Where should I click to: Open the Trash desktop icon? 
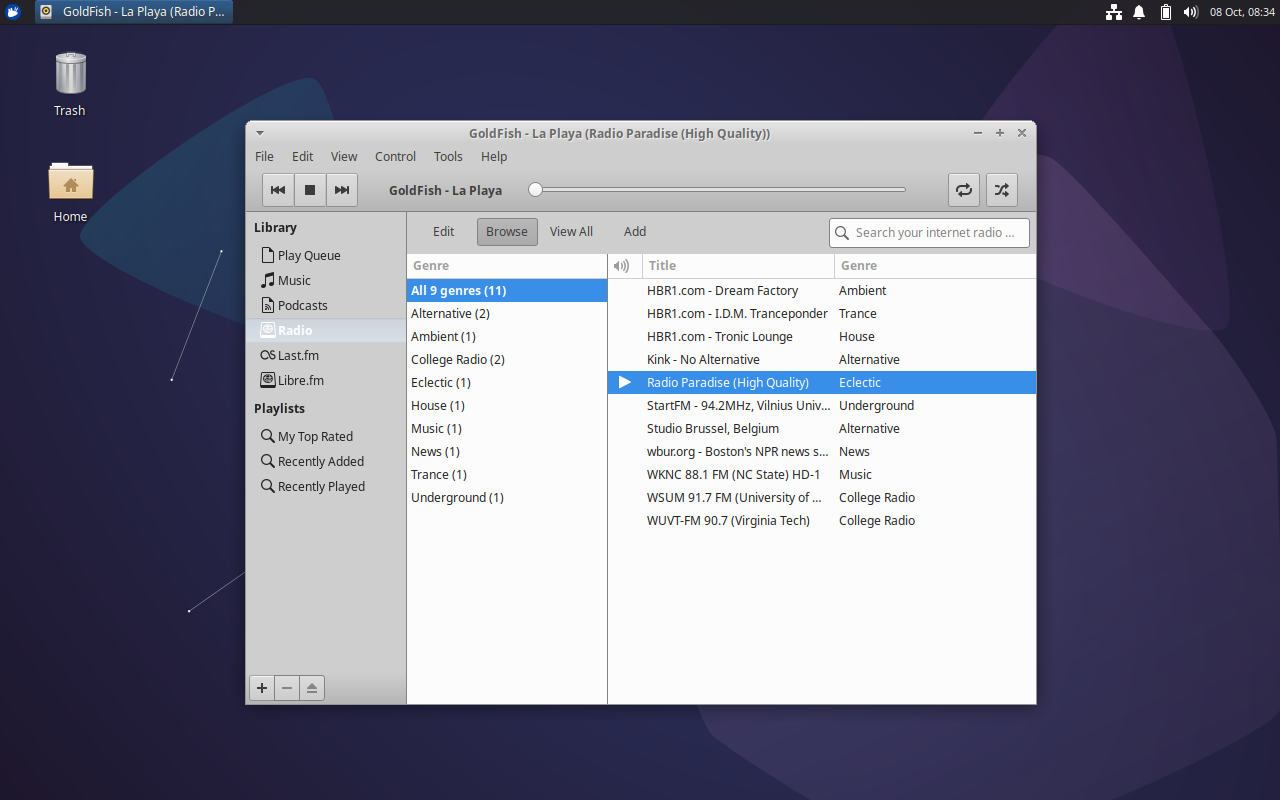(70, 84)
